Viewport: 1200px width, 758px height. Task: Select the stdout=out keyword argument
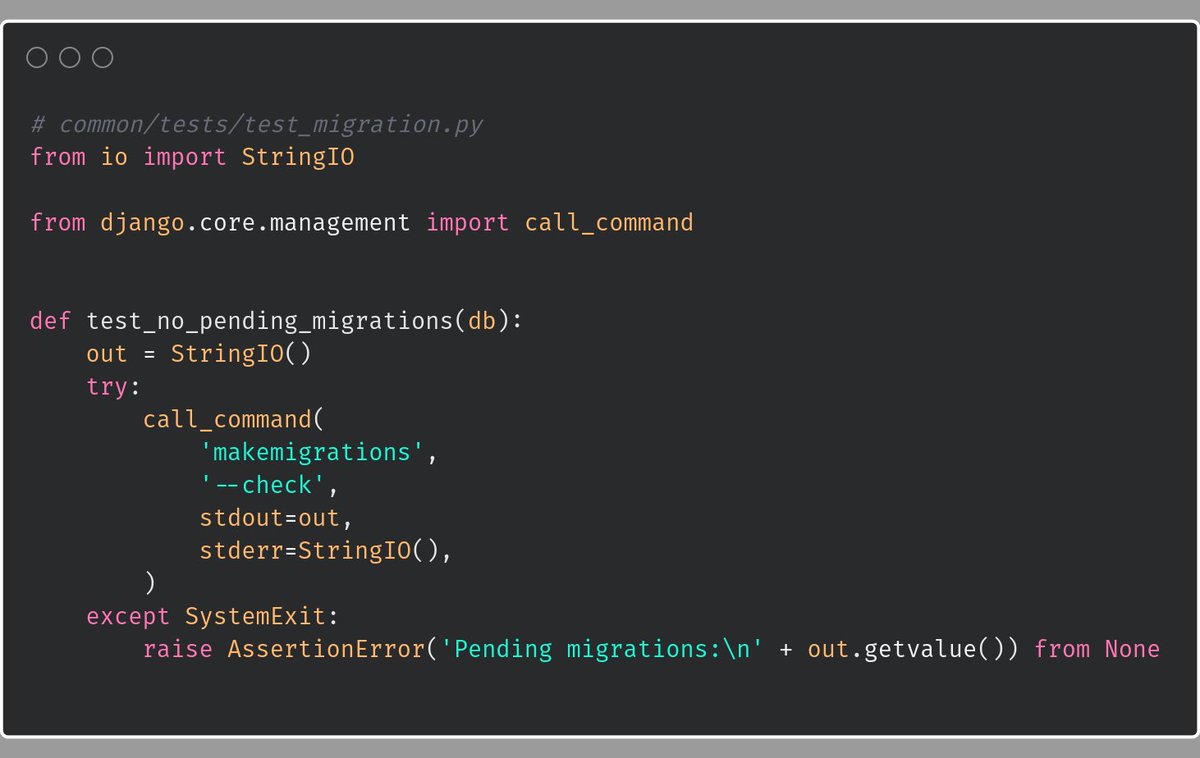268,517
